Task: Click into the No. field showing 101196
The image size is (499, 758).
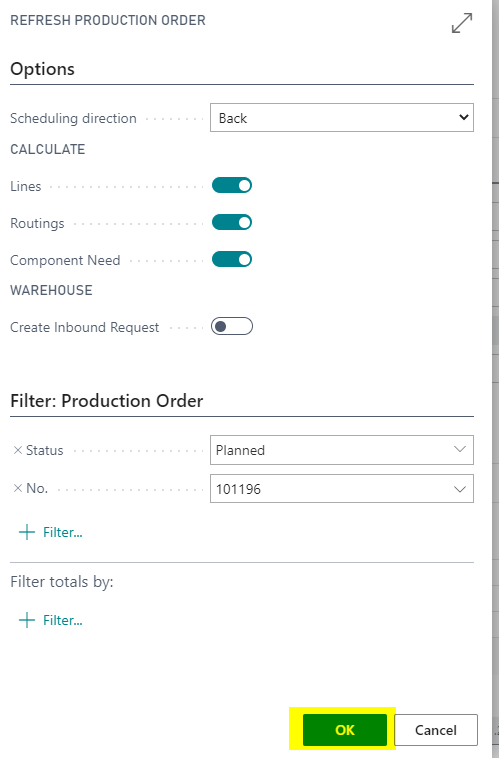Action: (342, 489)
